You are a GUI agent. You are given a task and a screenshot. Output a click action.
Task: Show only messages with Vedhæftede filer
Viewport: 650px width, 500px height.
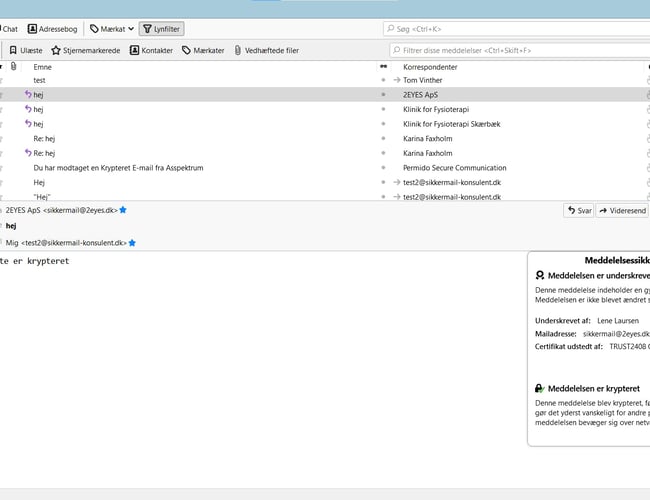pyautogui.click(x=266, y=50)
